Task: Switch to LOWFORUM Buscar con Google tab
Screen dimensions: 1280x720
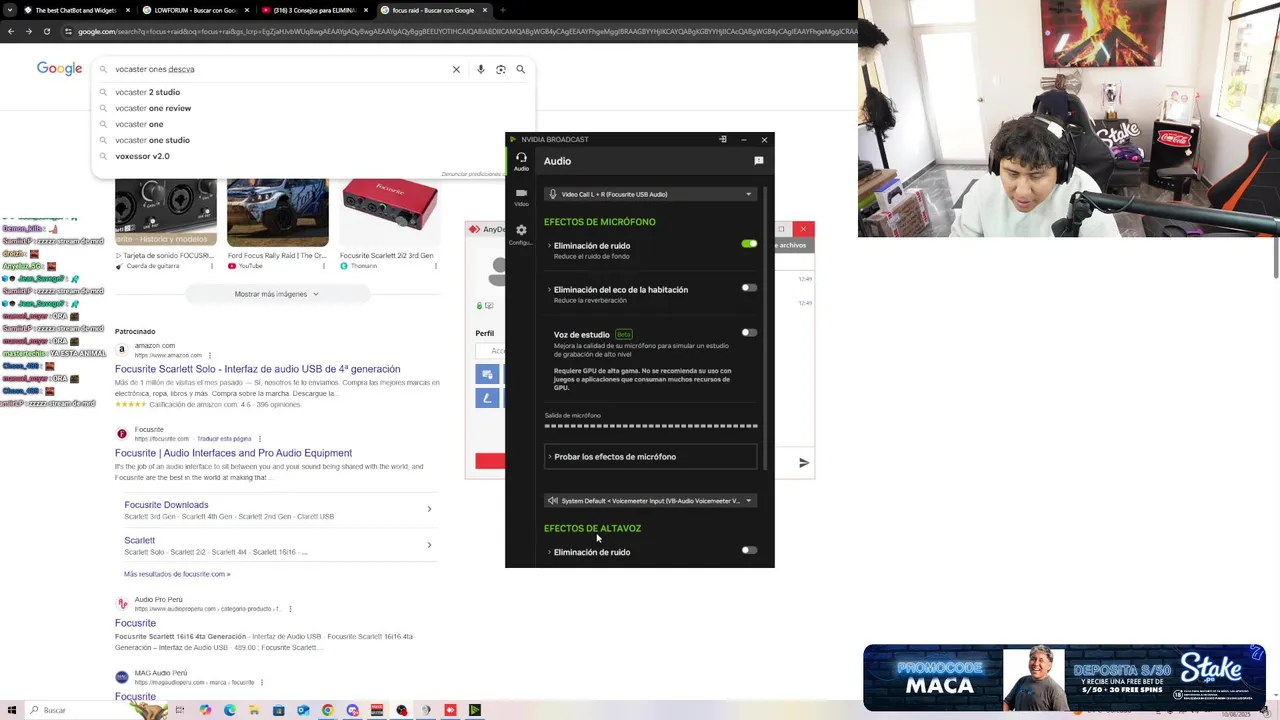Action: [195, 10]
